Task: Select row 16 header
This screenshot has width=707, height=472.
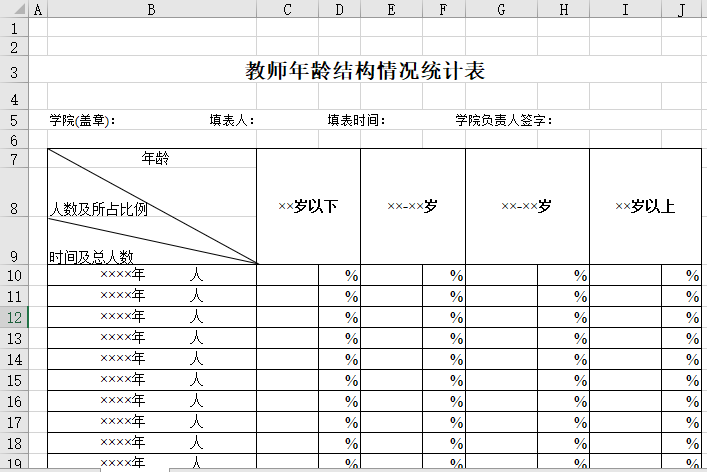Action: (x=14, y=401)
